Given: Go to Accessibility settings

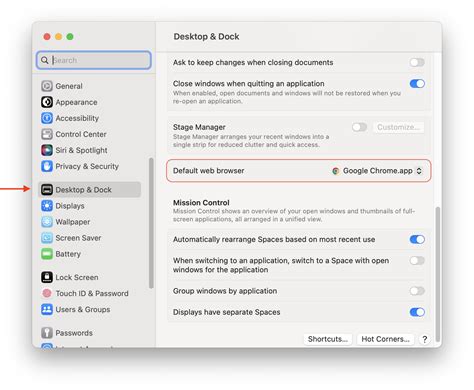Looking at the screenshot, I should tap(89, 118).
